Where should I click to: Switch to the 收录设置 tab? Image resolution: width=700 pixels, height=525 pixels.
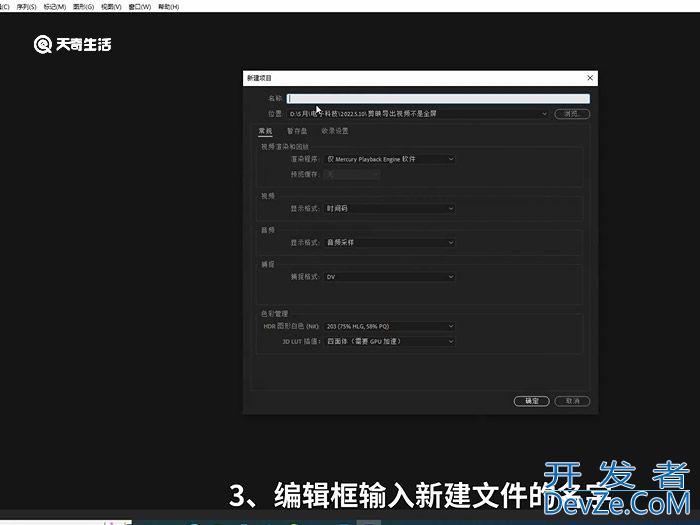point(335,131)
